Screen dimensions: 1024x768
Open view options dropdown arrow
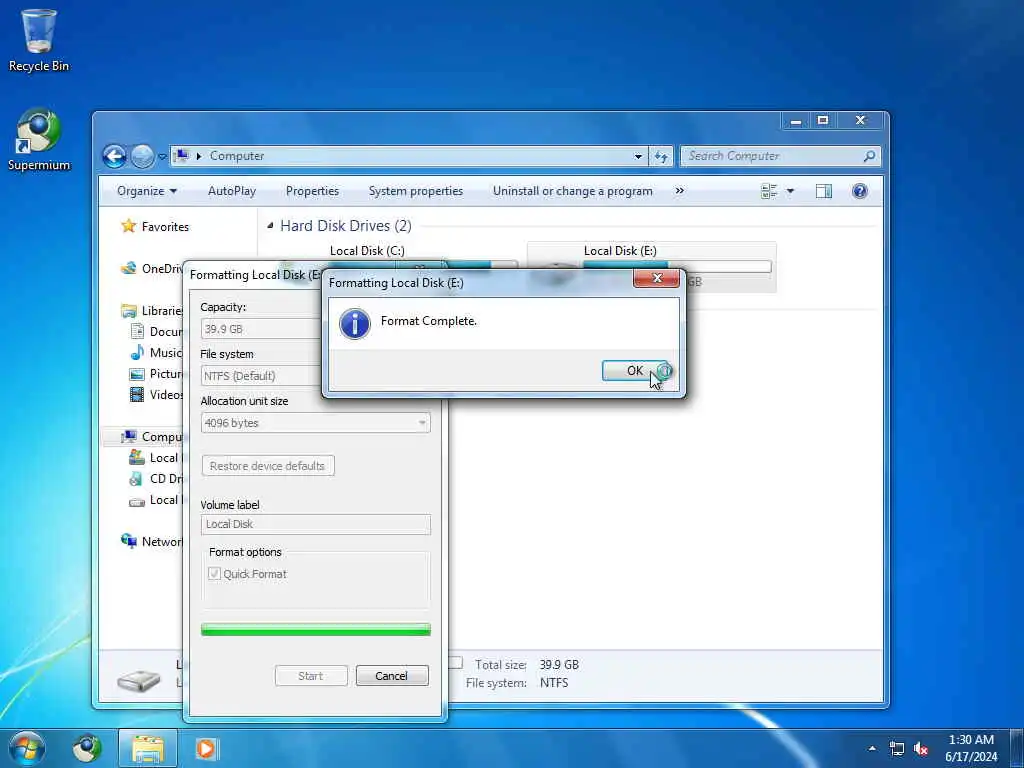(x=790, y=191)
